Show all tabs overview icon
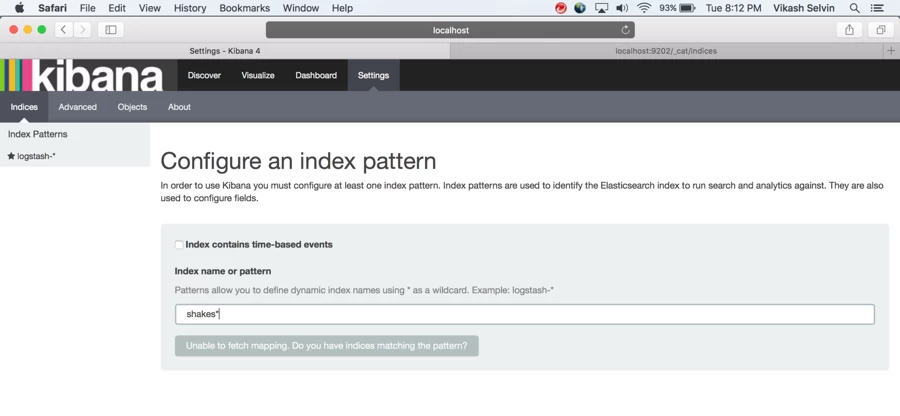The image size is (900, 416). click(x=880, y=30)
